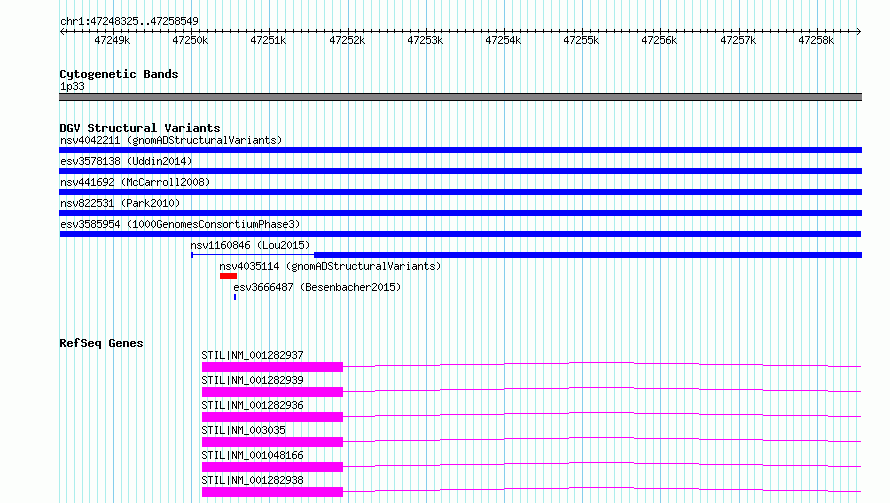The height and width of the screenshot is (503, 890).
Task: Select the 1p33 band label
Action: (72, 86)
